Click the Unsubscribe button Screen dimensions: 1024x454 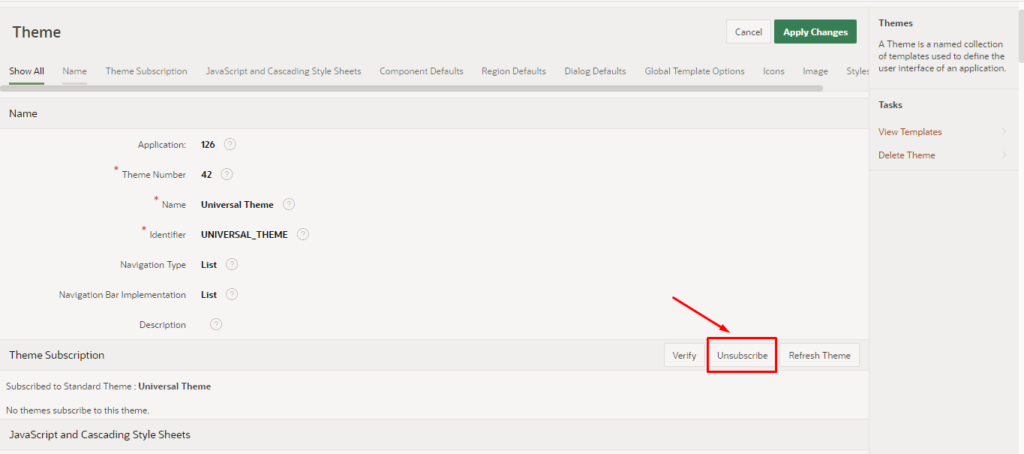tap(742, 355)
